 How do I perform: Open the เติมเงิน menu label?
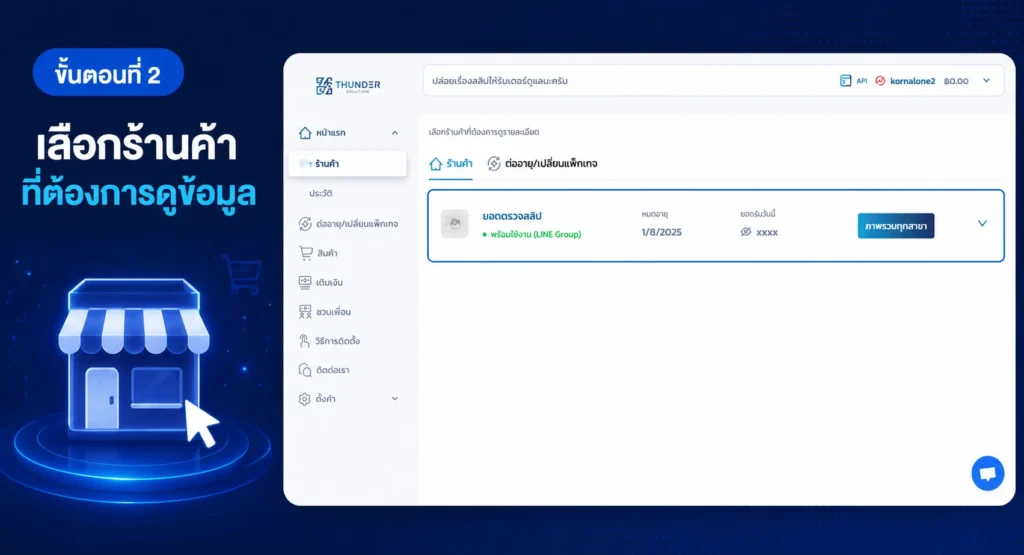(x=330, y=283)
